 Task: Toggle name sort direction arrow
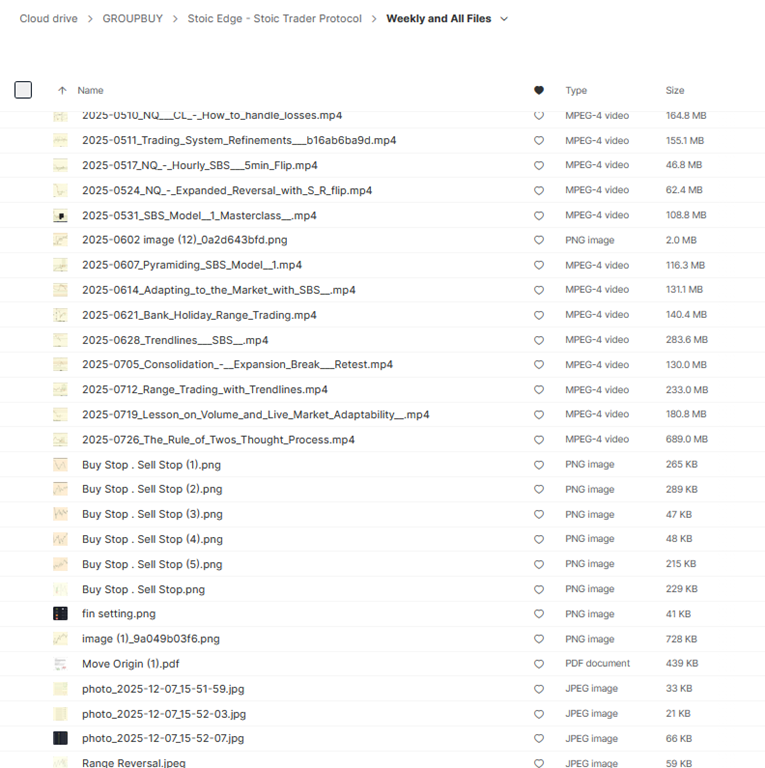click(62, 90)
